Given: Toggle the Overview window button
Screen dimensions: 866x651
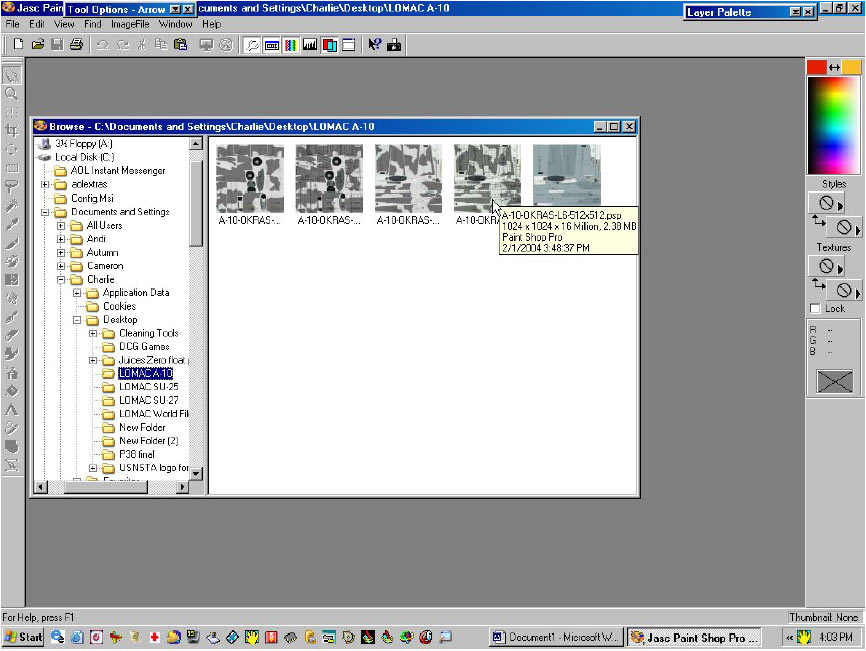Looking at the screenshot, I should pos(348,45).
